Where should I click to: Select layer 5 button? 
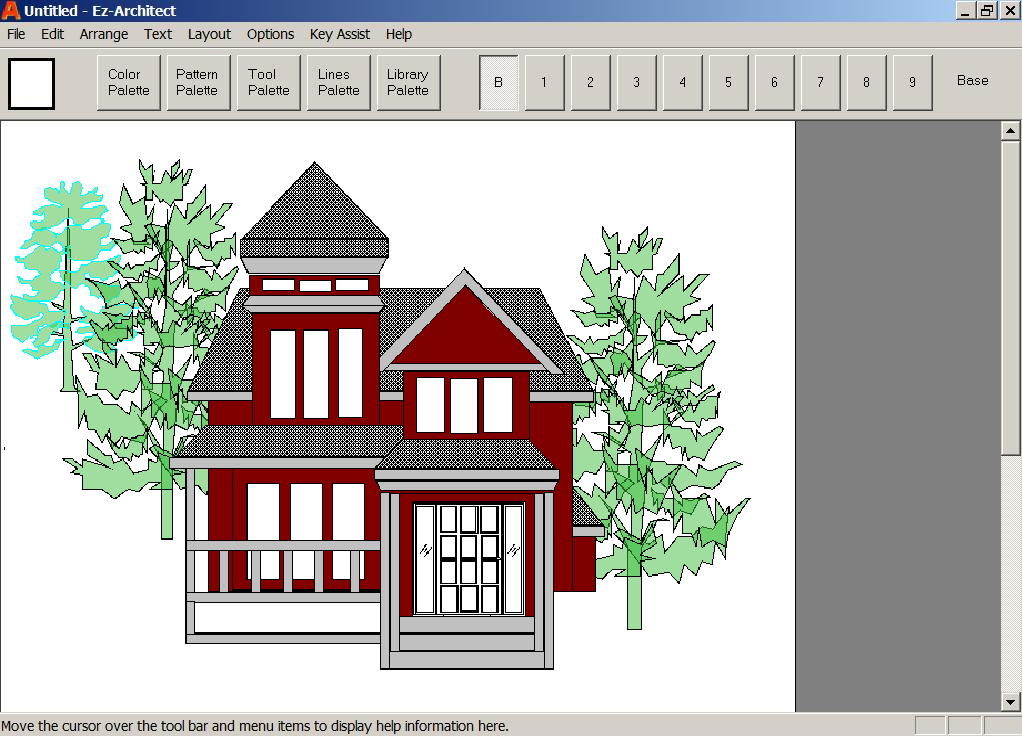(728, 82)
